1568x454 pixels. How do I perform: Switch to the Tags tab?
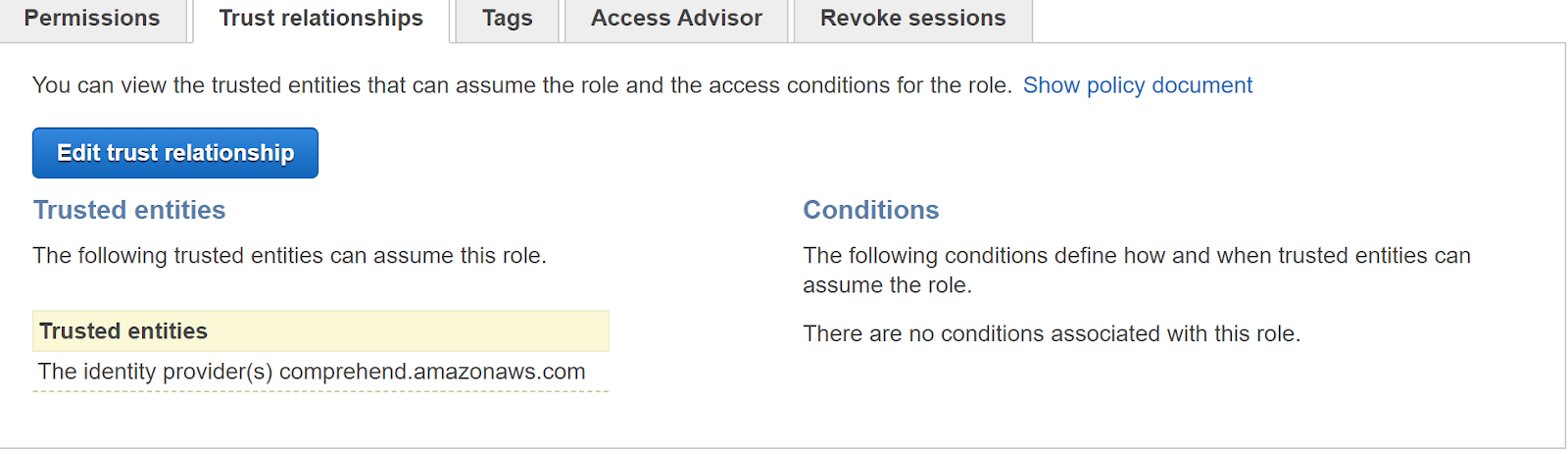tap(507, 19)
